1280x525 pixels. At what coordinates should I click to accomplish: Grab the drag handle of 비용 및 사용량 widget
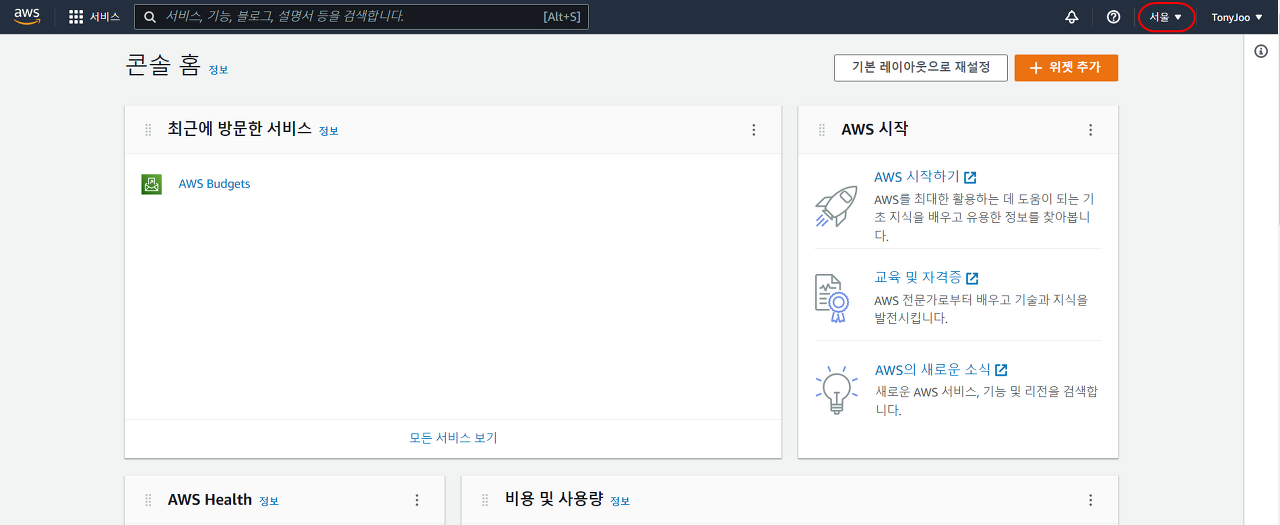point(485,500)
